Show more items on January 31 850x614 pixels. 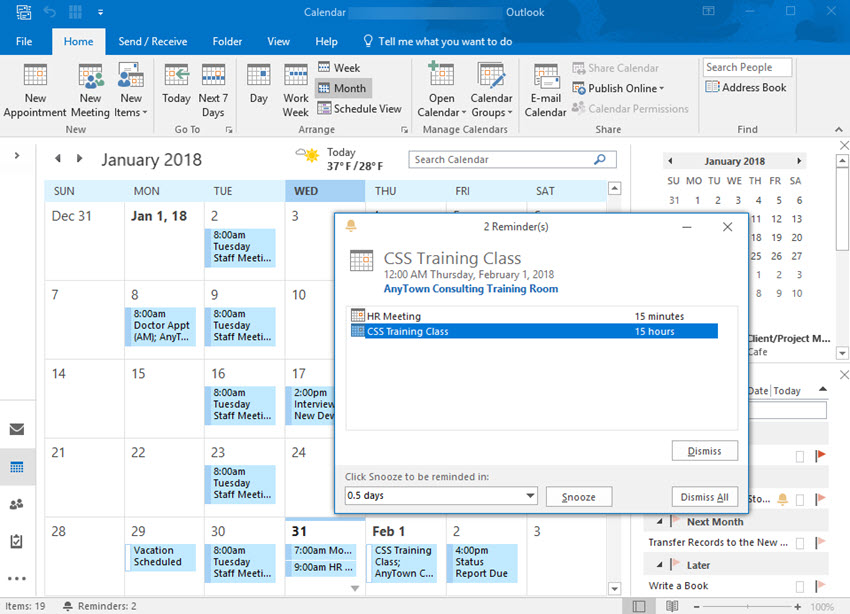tap(355, 589)
